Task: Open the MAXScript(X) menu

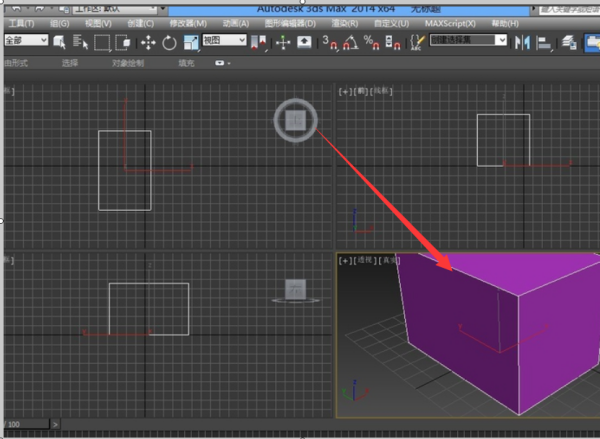Action: click(450, 23)
